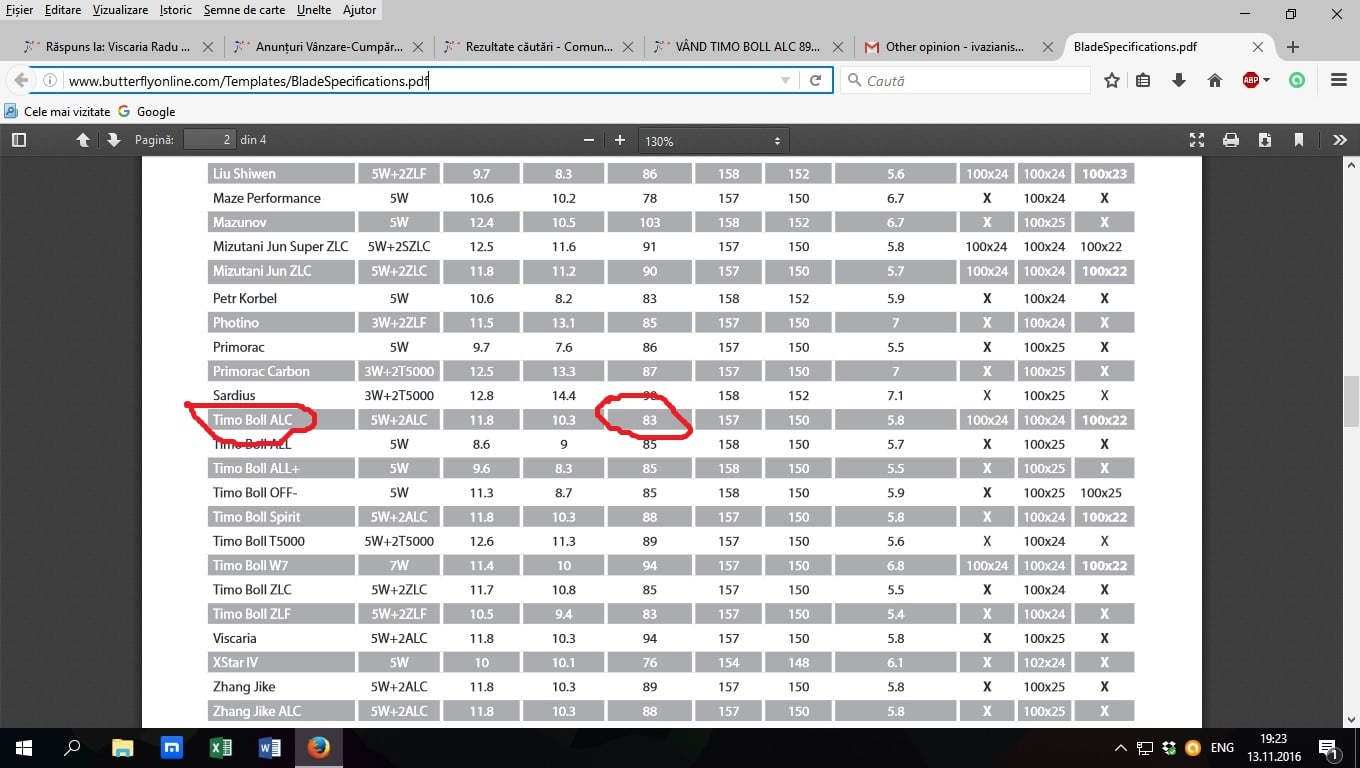This screenshot has width=1360, height=768.
Task: Open the Vizualizare menu
Action: pos(120,10)
